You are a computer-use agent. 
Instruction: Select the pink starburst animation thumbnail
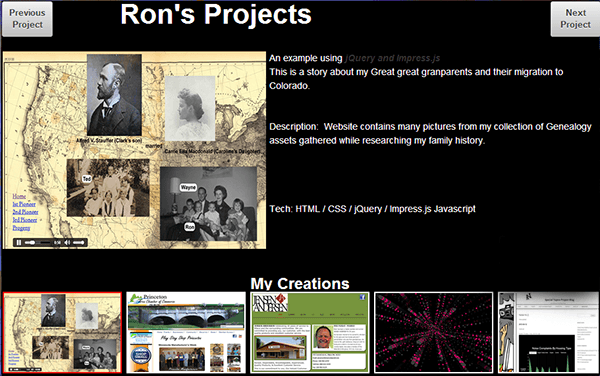(x=434, y=332)
